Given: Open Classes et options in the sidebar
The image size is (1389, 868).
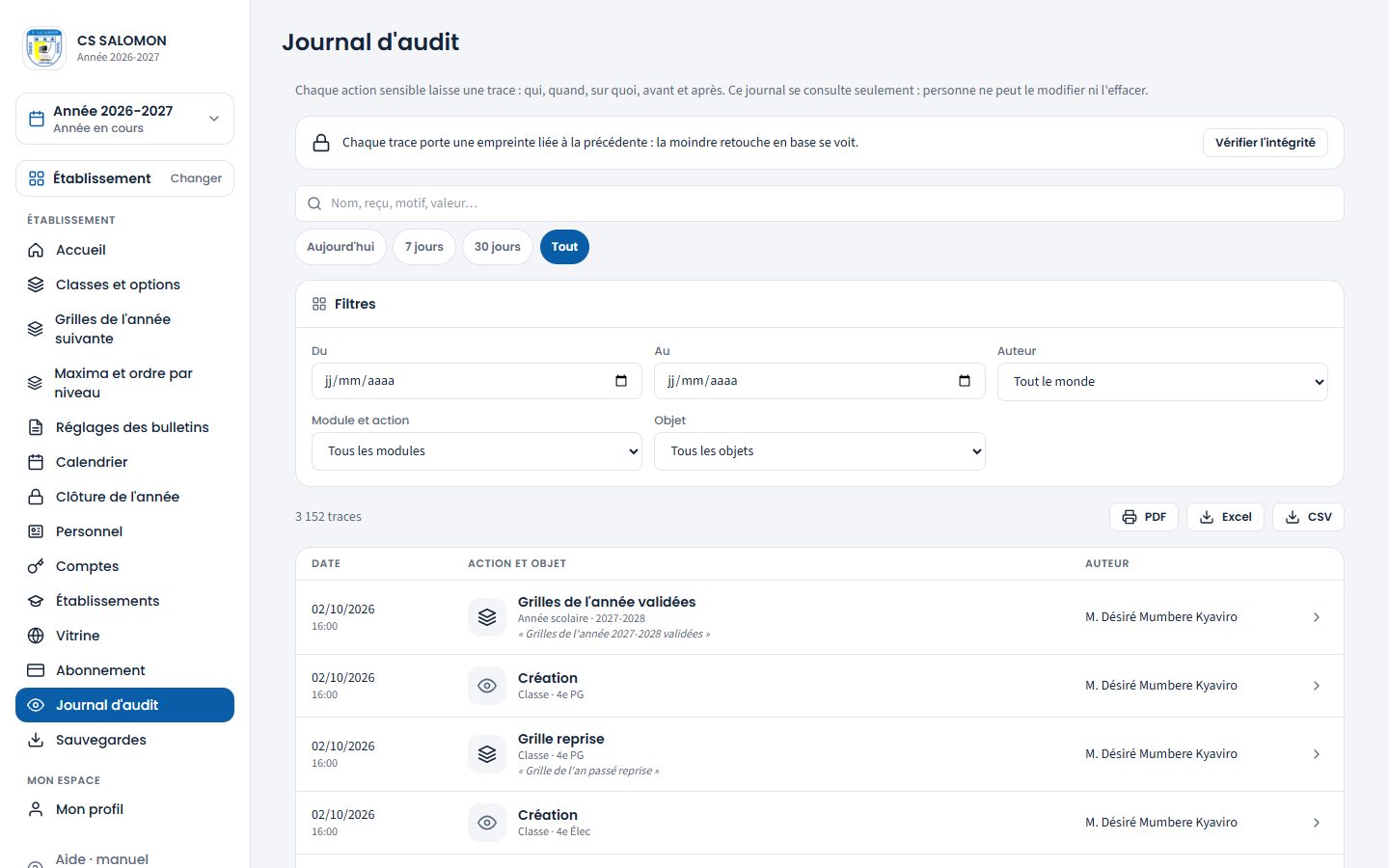Looking at the screenshot, I should [124, 285].
